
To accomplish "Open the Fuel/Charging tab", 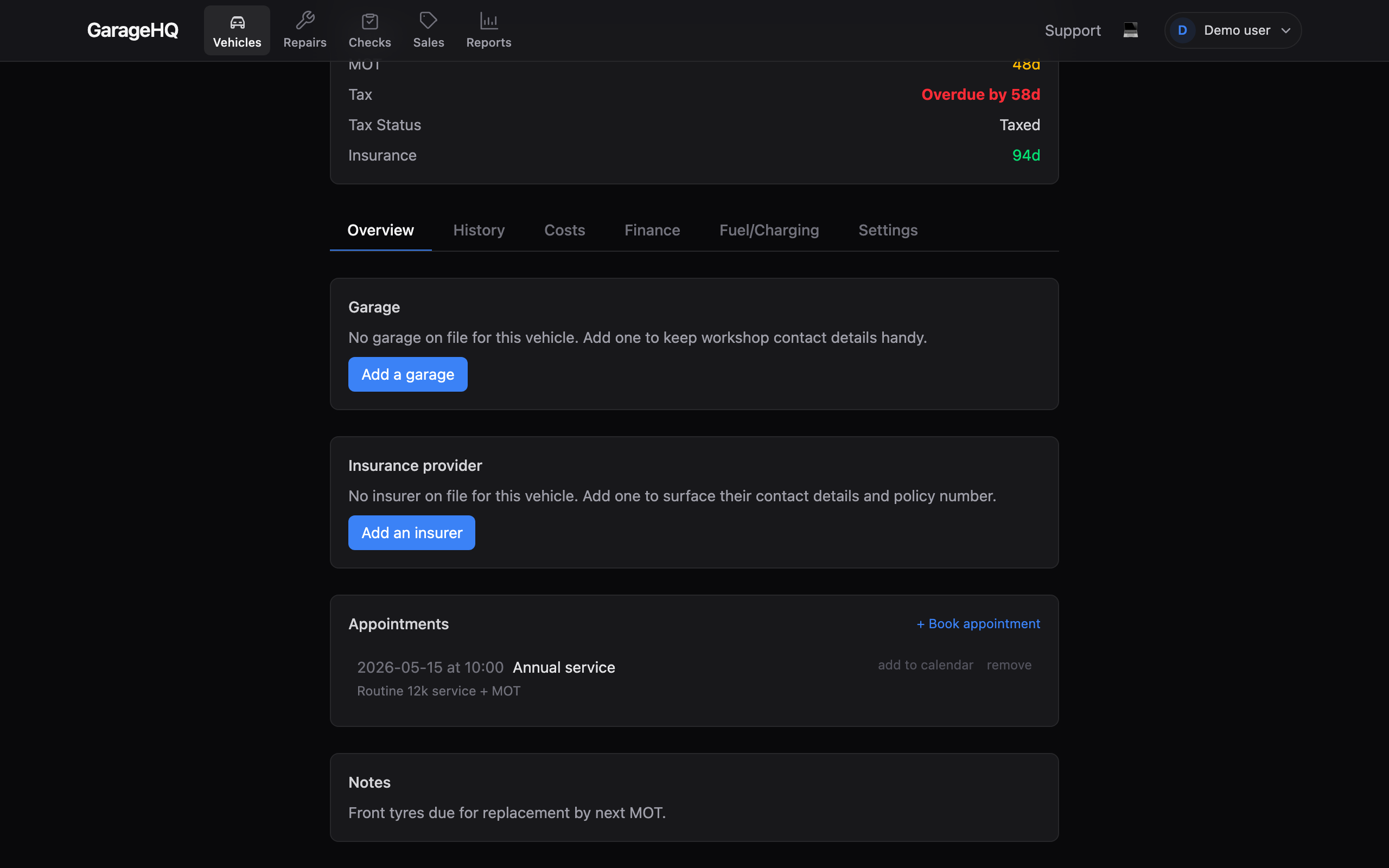I will coord(769,230).
